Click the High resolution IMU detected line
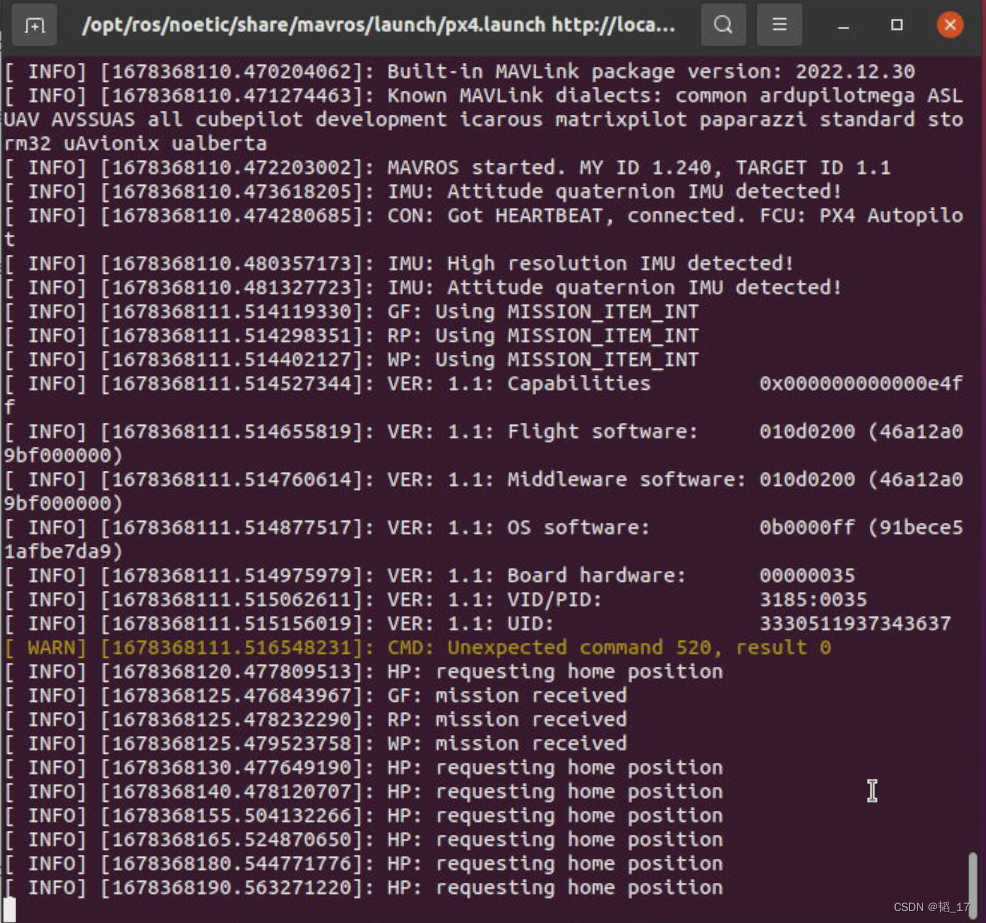The width and height of the screenshot is (986, 923). click(399, 263)
